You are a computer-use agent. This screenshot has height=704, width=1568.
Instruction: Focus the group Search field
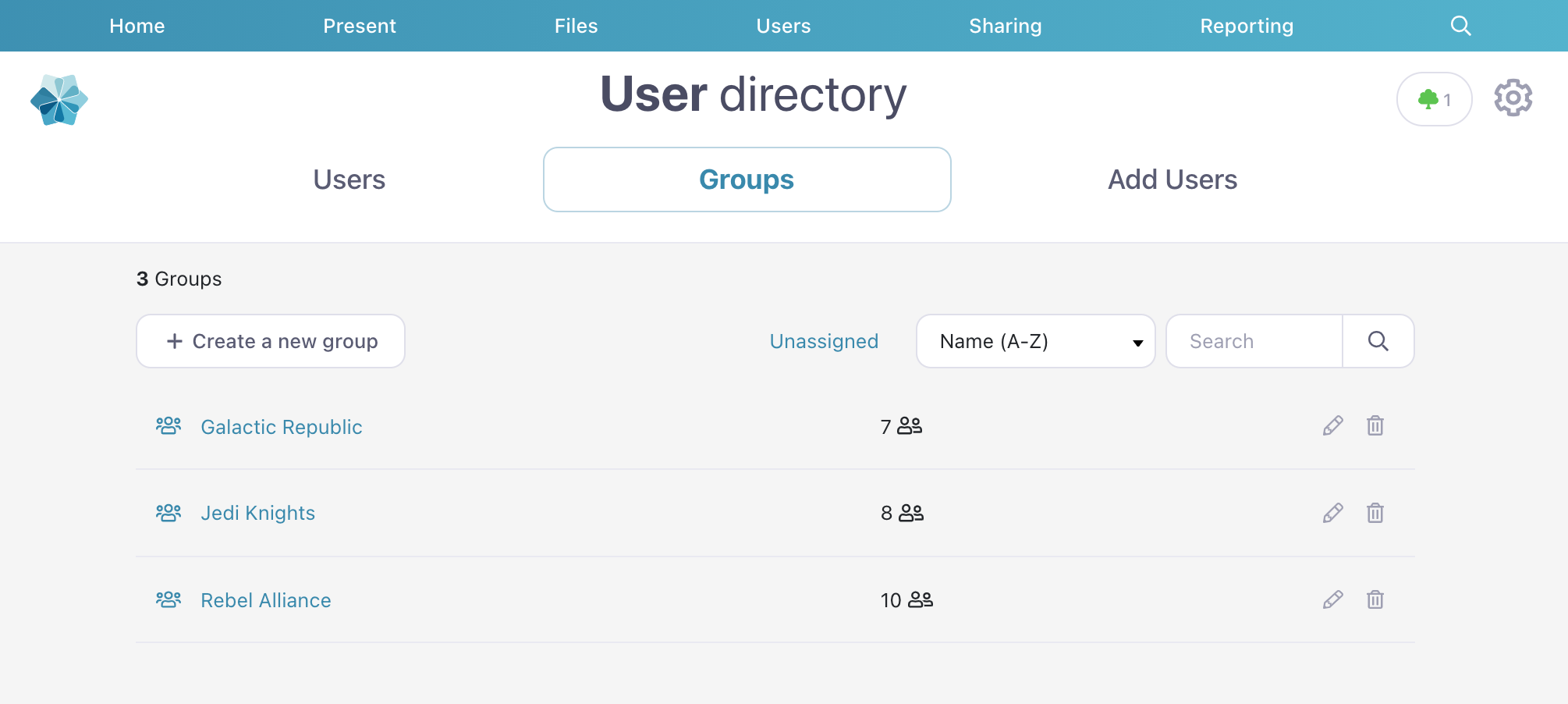pyautogui.click(x=1254, y=341)
